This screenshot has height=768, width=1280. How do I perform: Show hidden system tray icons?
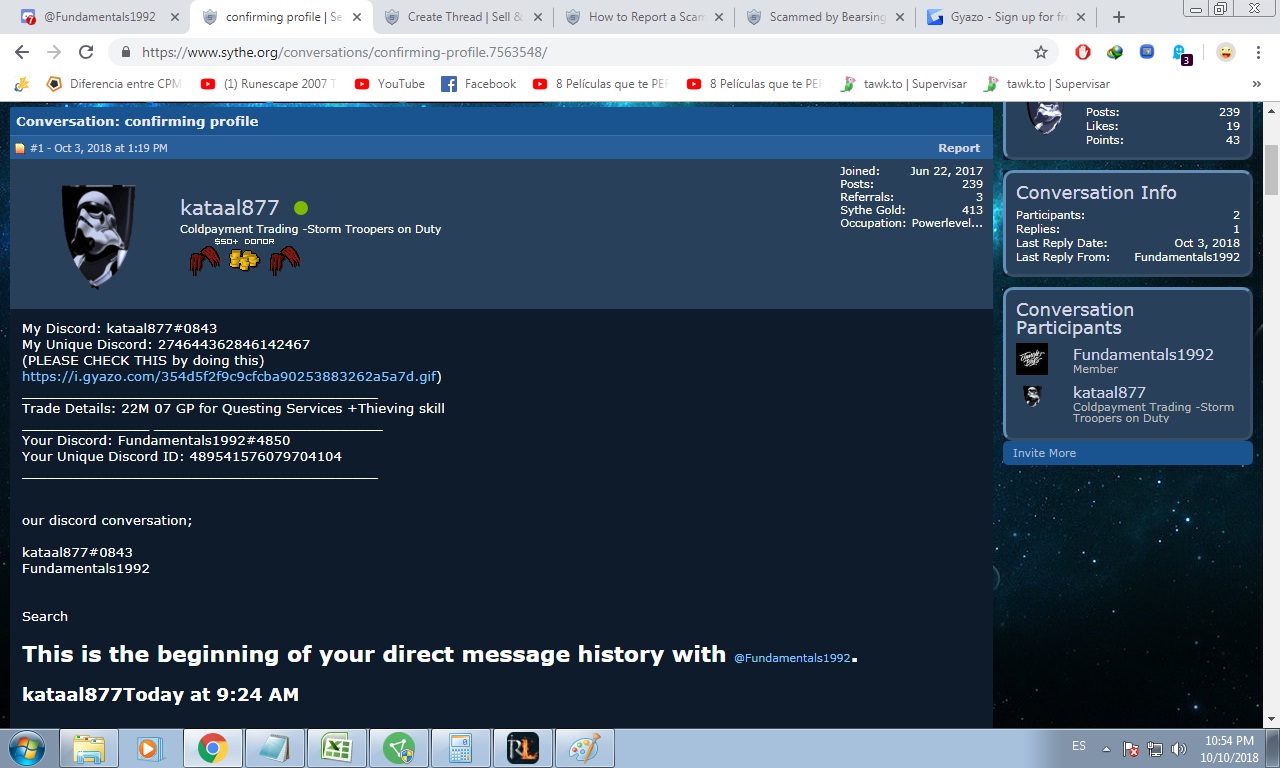point(1106,748)
